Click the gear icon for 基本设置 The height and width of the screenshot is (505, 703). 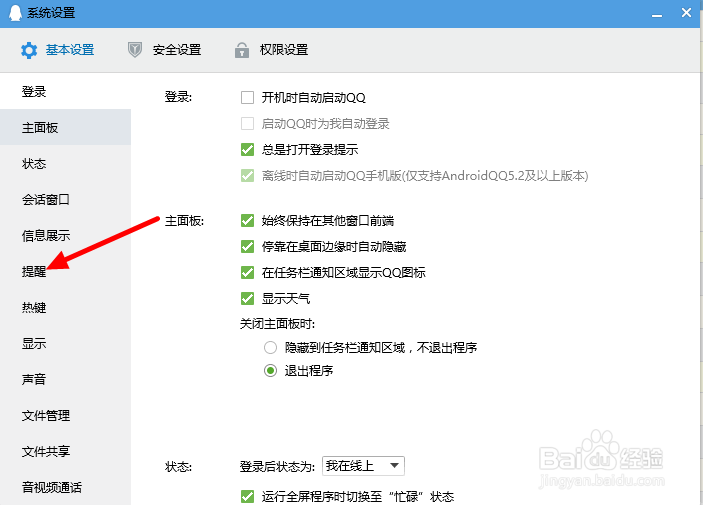pos(29,50)
